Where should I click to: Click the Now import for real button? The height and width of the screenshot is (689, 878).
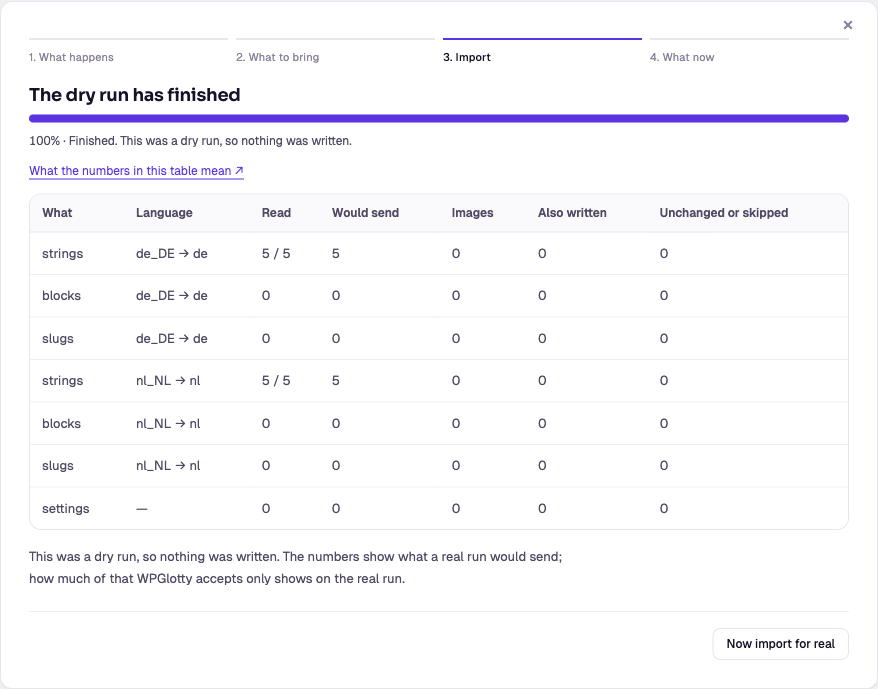(781, 644)
